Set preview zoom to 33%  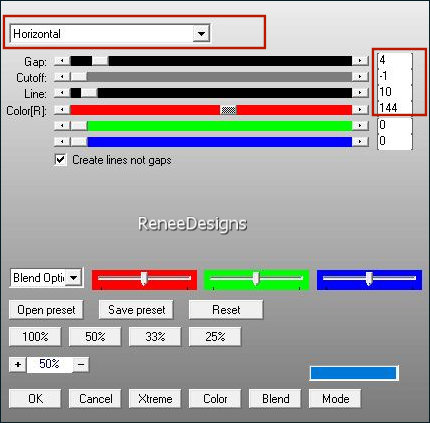(155, 336)
